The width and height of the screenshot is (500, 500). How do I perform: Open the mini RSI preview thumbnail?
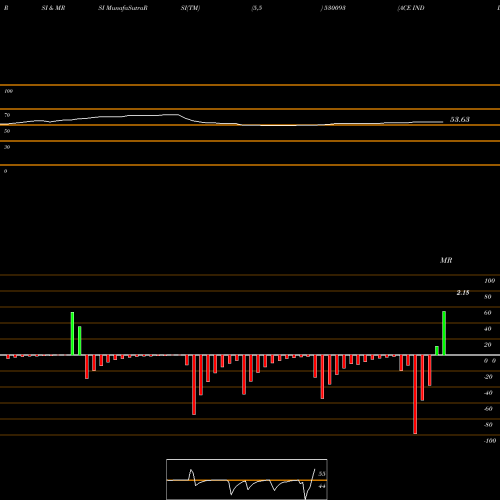coord(247,479)
